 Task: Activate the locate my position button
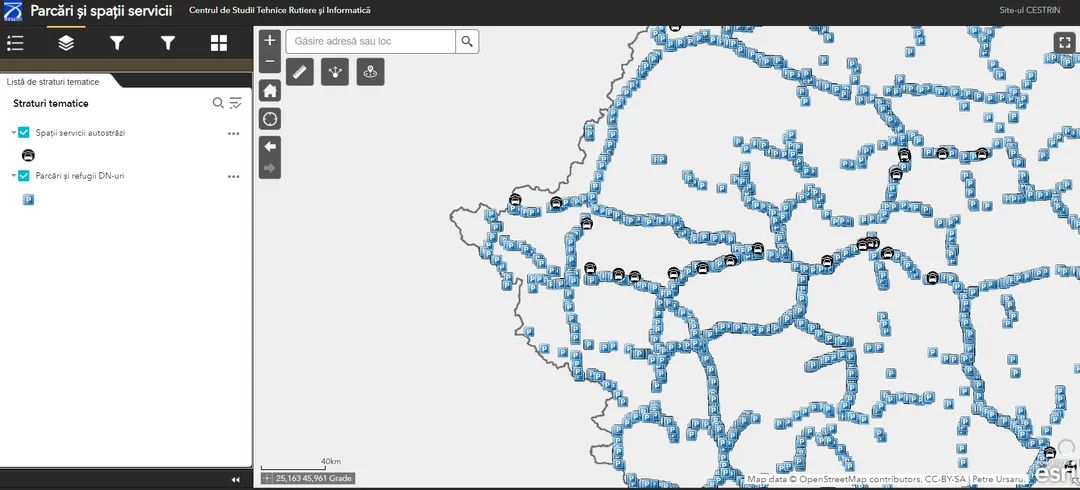click(270, 119)
